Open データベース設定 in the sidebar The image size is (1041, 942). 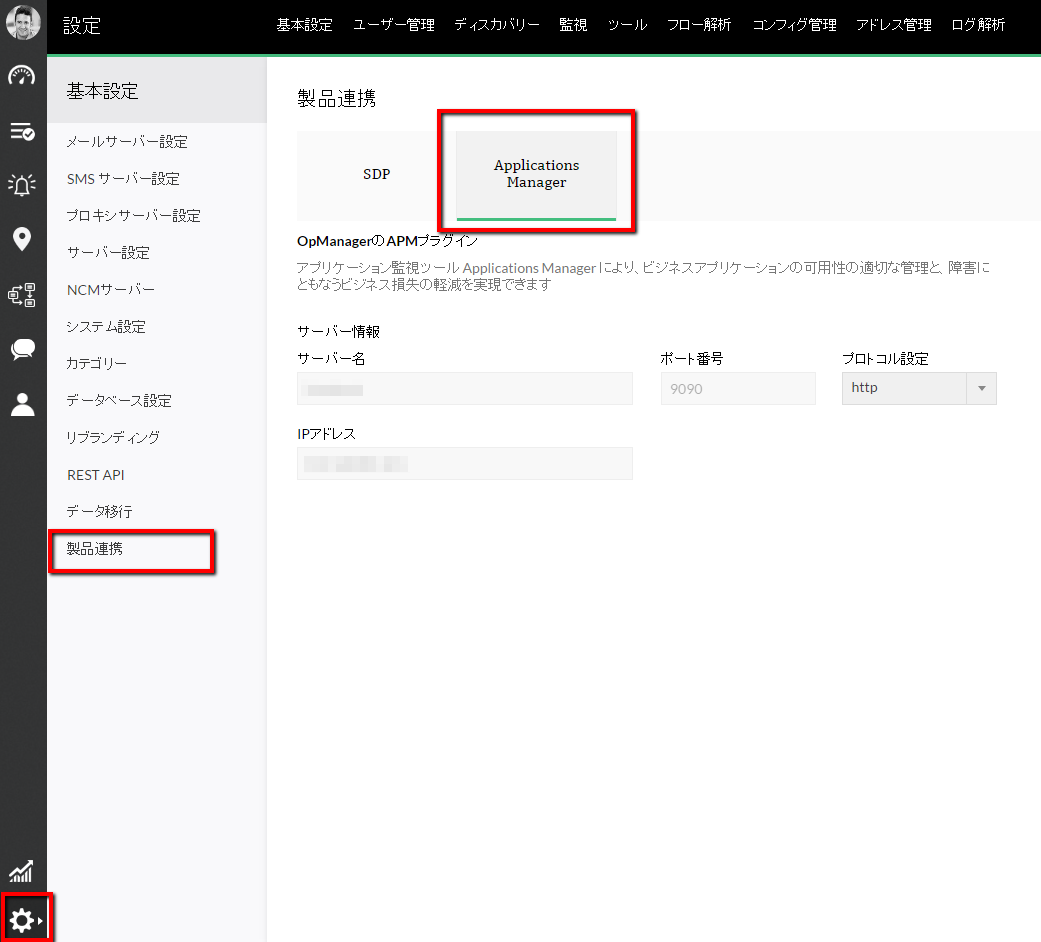(x=119, y=401)
